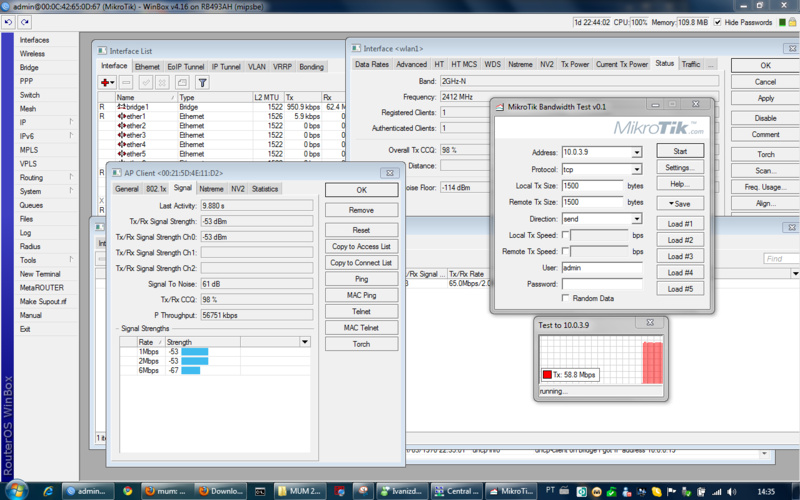Click the Password field in Bandwidth Test

601,284
